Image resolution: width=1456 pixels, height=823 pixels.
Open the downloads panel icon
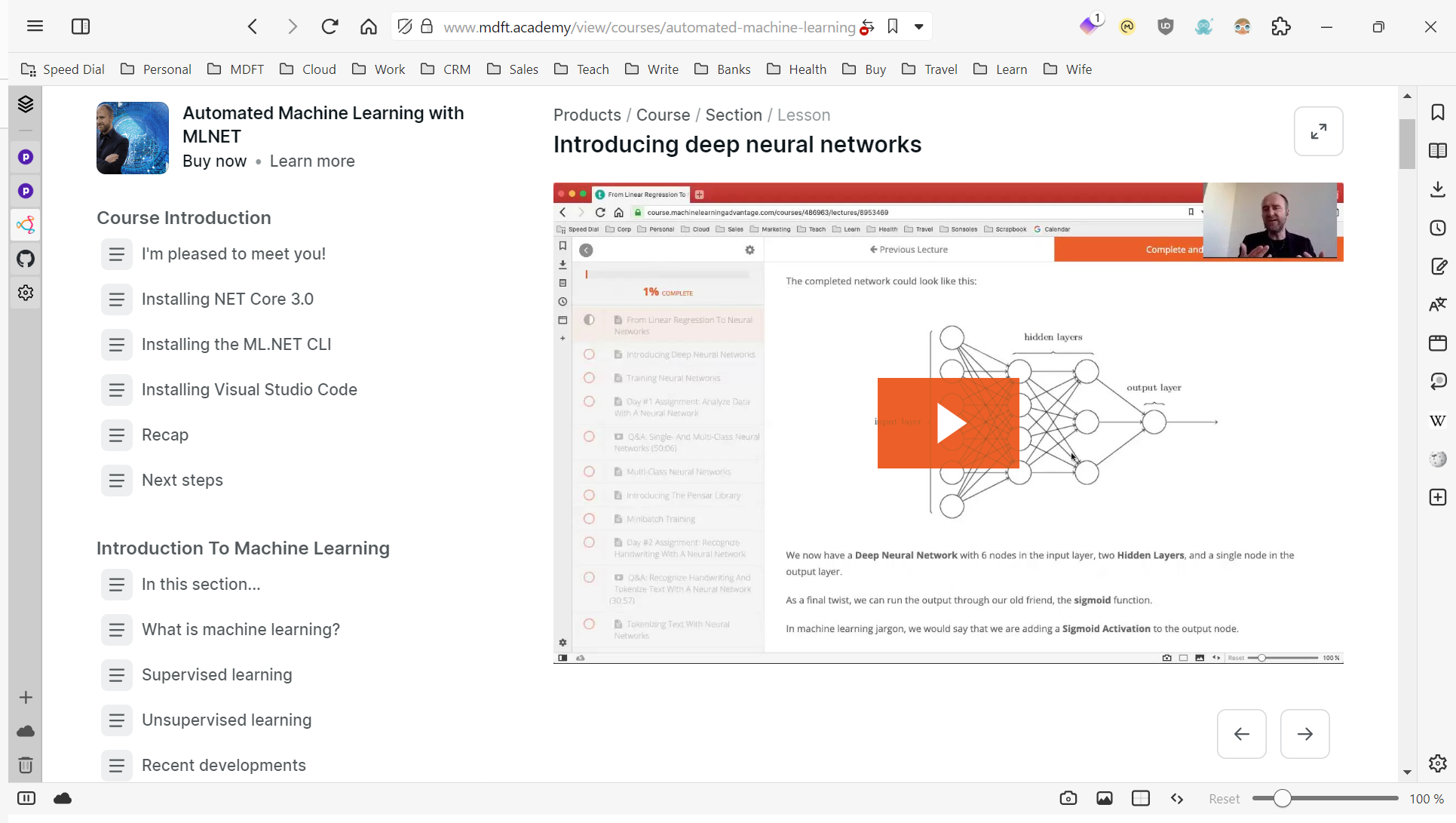tap(1437, 189)
